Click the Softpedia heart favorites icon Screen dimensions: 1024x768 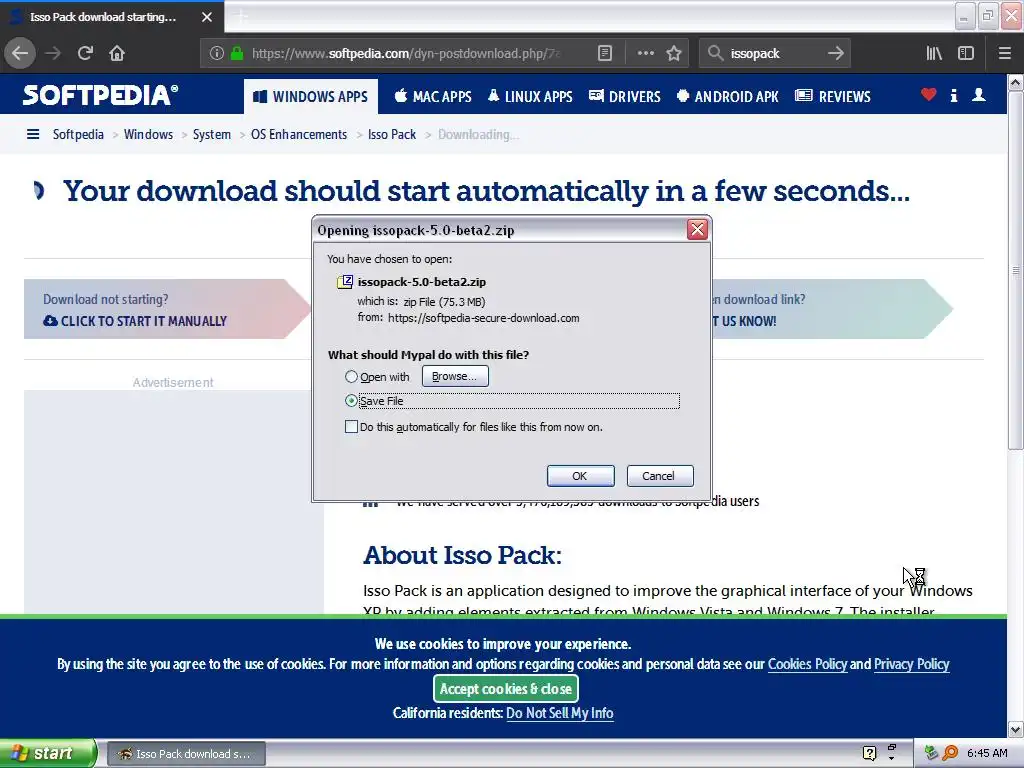click(929, 95)
